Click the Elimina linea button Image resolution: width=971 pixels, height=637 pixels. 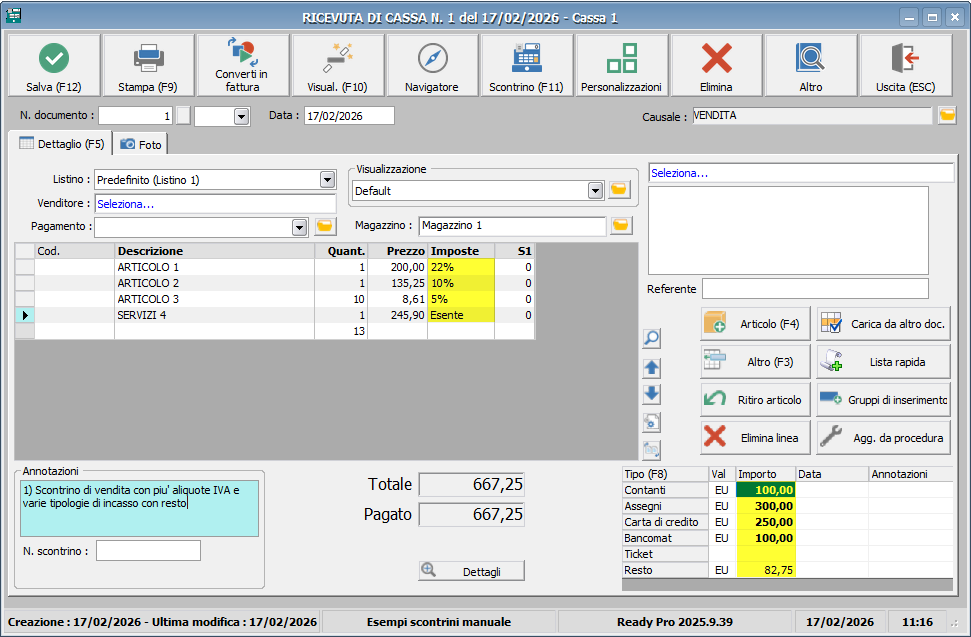coord(756,437)
